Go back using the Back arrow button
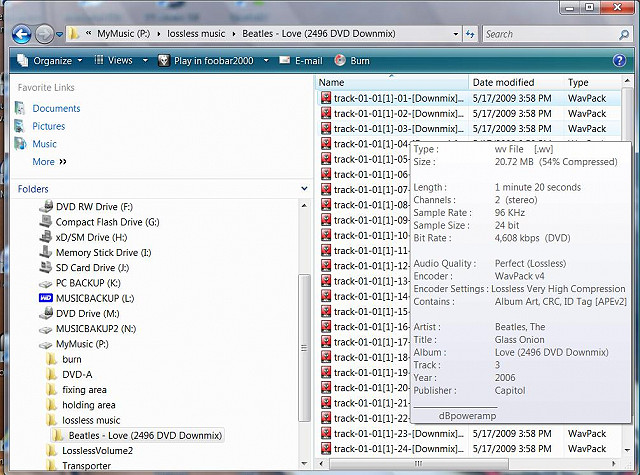640x475 pixels. (21, 34)
